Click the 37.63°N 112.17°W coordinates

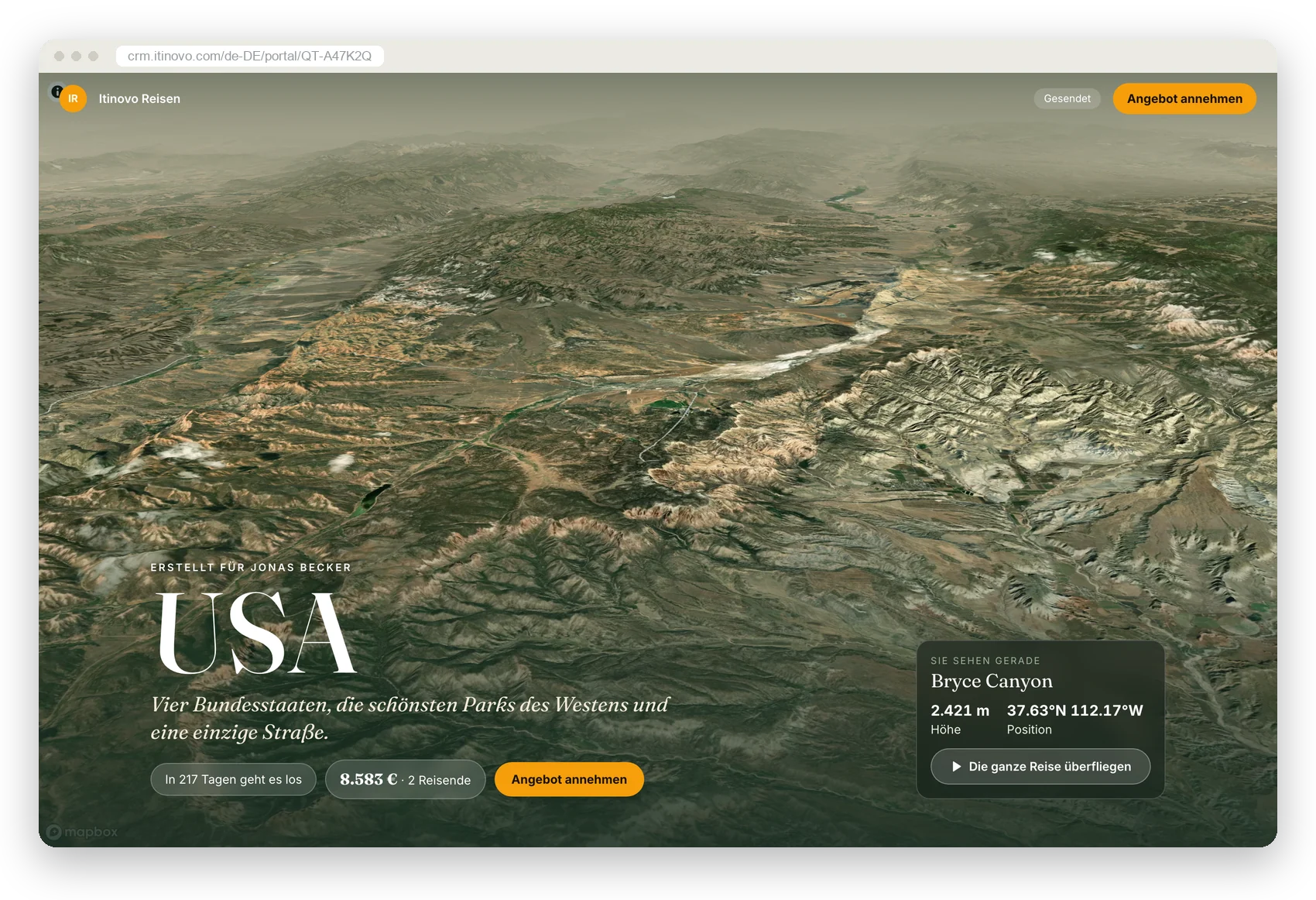point(1074,710)
